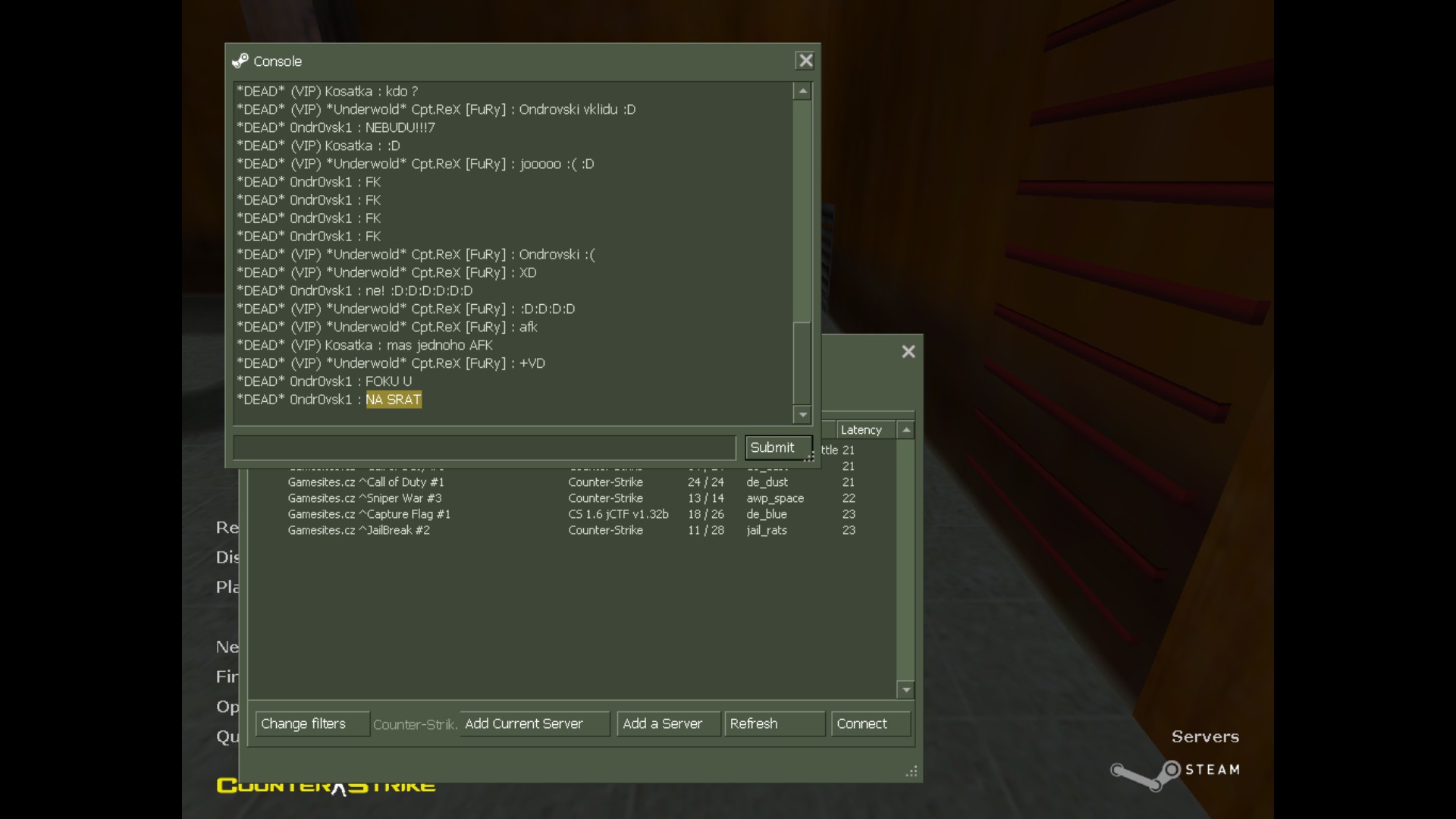This screenshot has height=819, width=1456.
Task: Click the jail_rats map cell
Action: pos(766,530)
